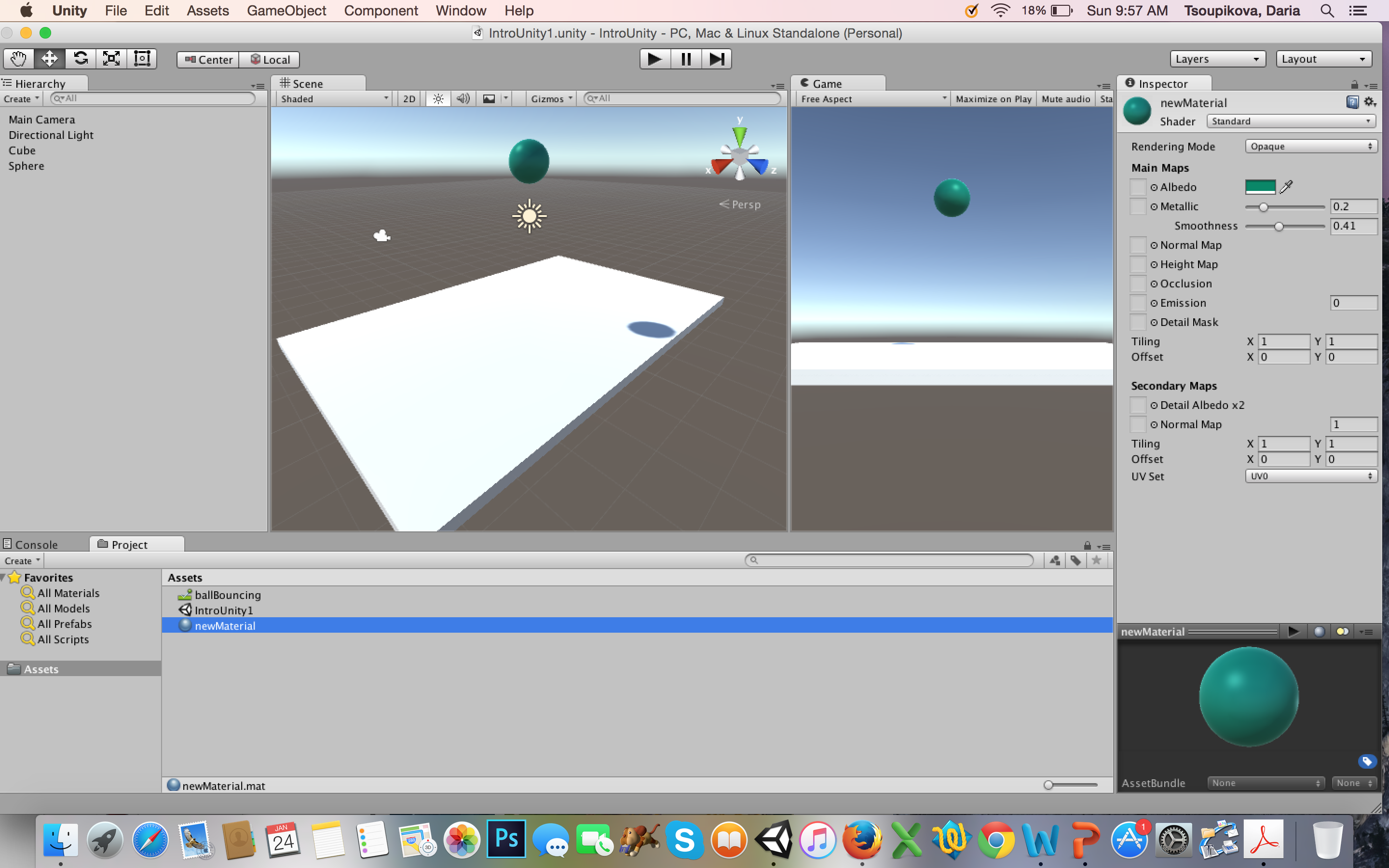The image size is (1389, 868).
Task: Toggle scene audio speaker button
Action: tap(463, 99)
